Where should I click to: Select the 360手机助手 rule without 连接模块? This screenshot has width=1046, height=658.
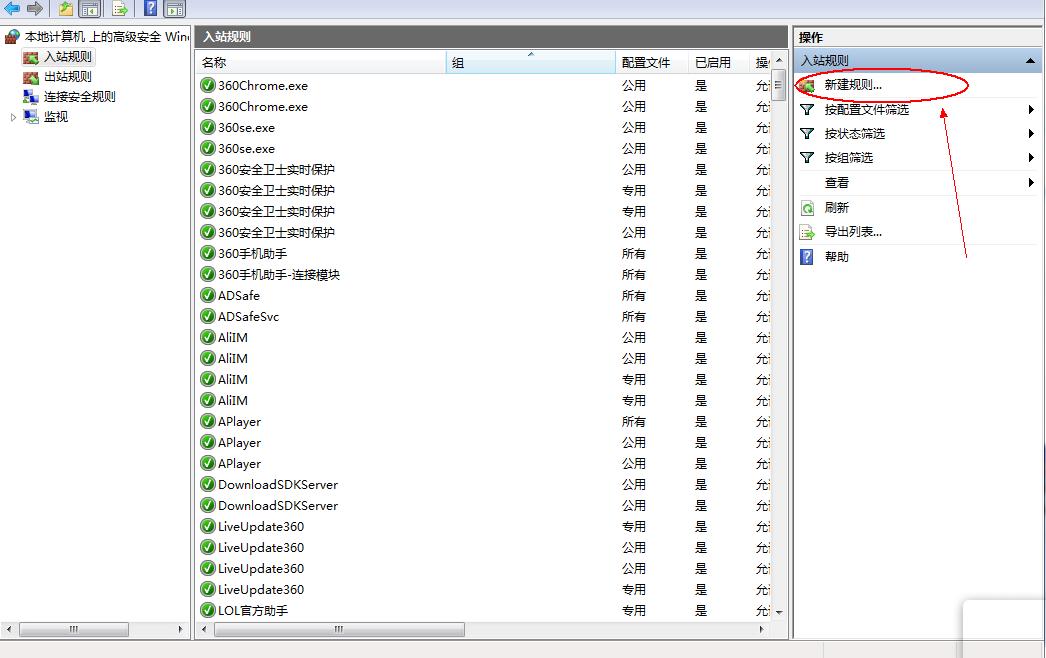click(x=252, y=254)
